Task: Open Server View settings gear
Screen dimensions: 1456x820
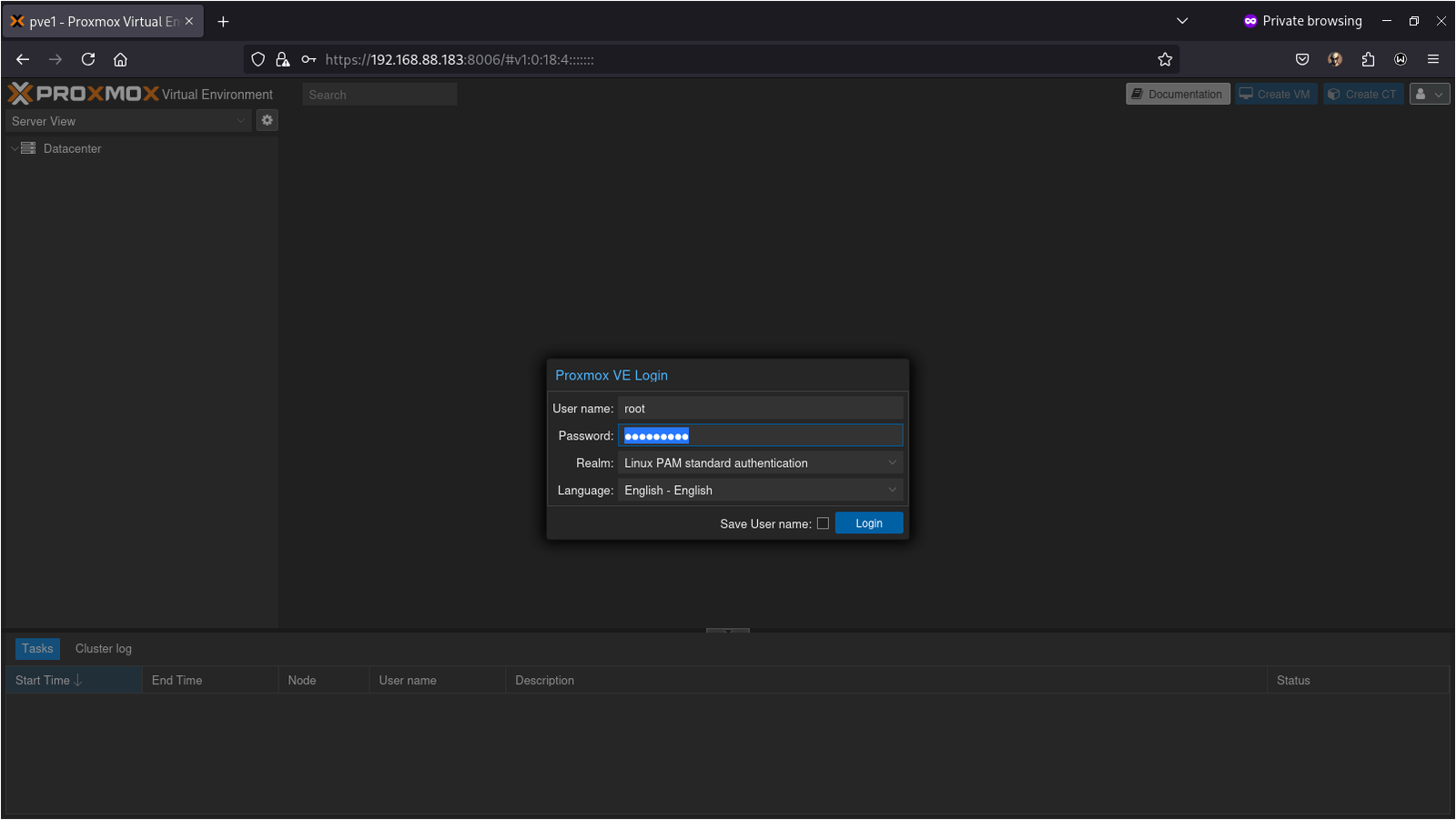Action: click(x=267, y=120)
